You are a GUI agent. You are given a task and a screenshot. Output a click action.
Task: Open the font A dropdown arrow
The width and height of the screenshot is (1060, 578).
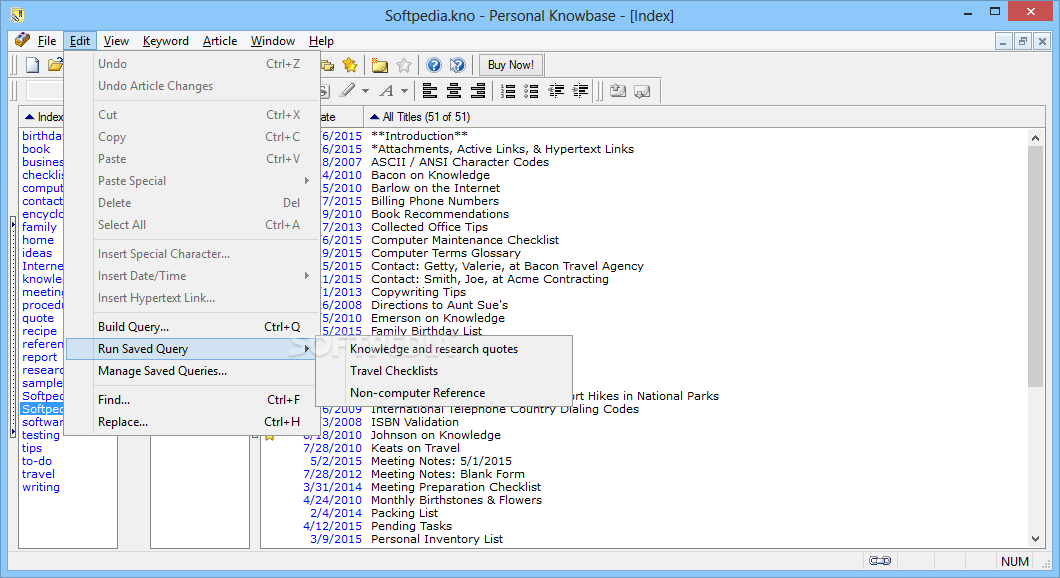point(404,91)
